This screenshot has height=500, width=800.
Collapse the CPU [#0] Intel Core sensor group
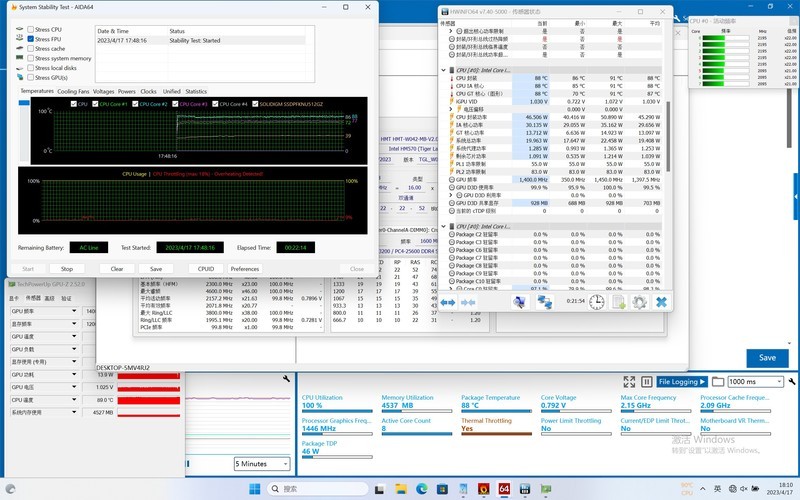coord(445,70)
